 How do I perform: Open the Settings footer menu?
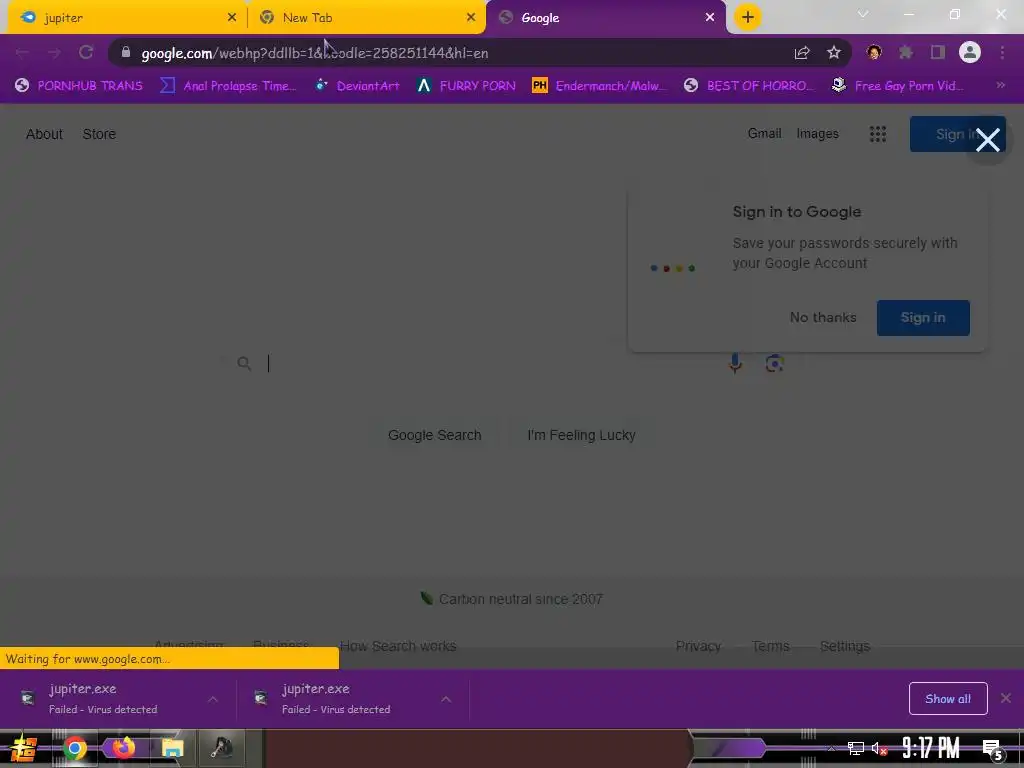coord(844,646)
